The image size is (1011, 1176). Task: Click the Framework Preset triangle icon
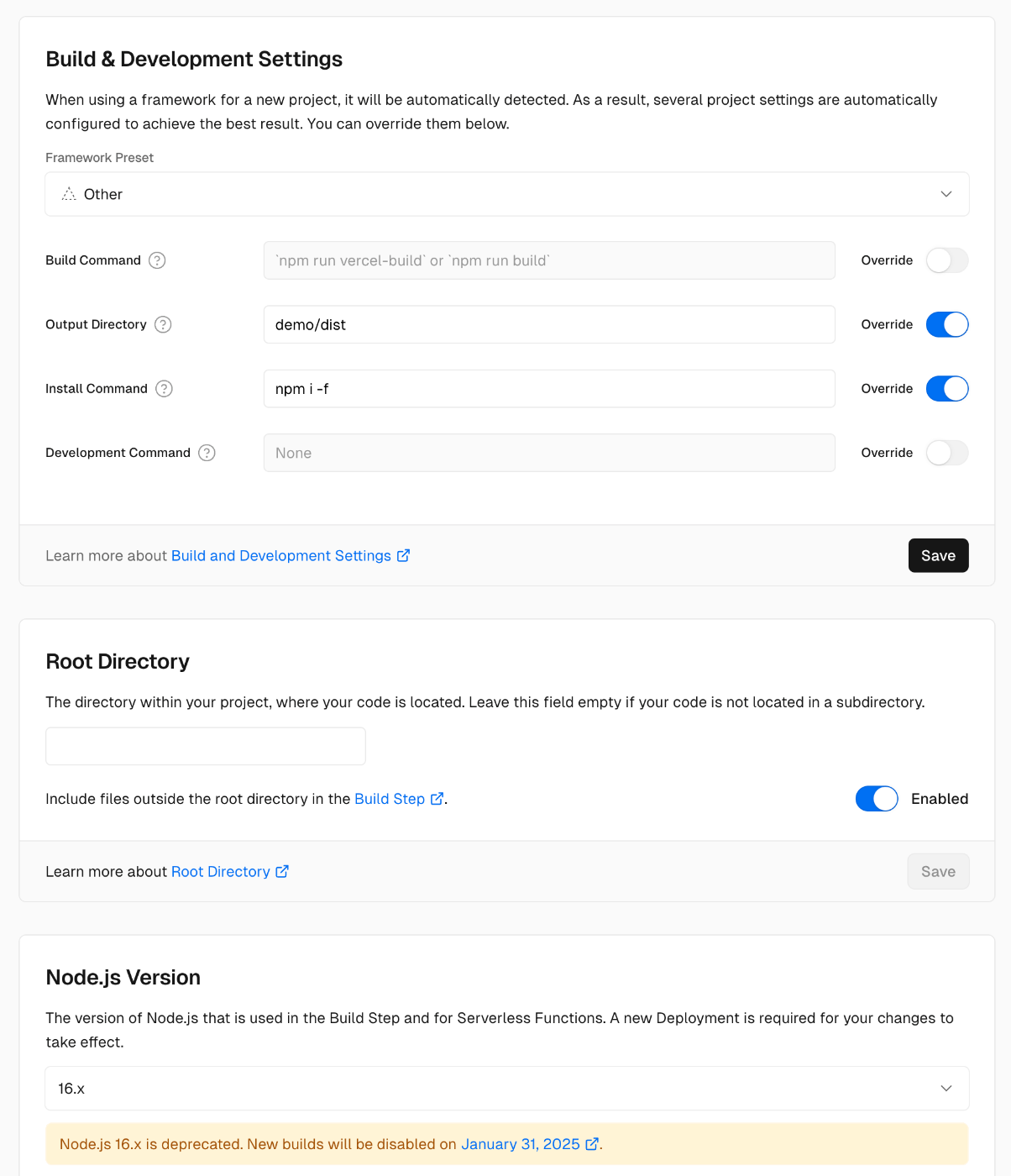point(69,194)
